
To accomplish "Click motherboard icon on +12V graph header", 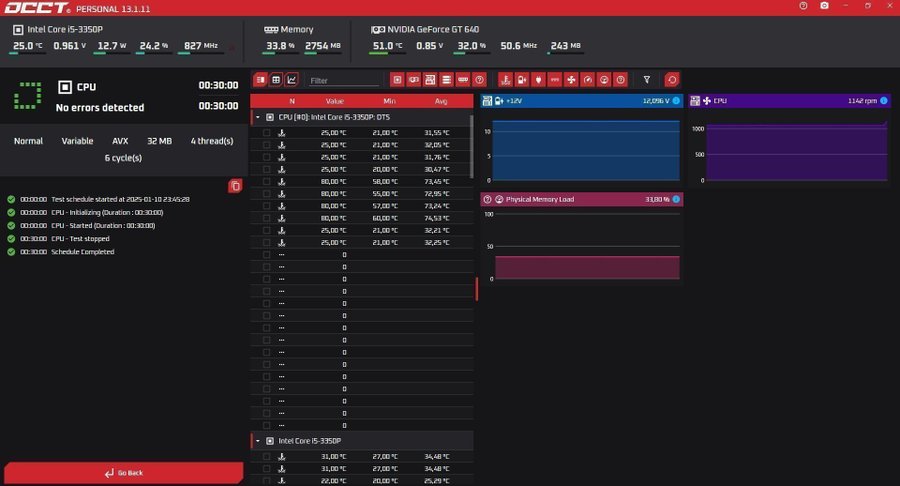I will (487, 101).
